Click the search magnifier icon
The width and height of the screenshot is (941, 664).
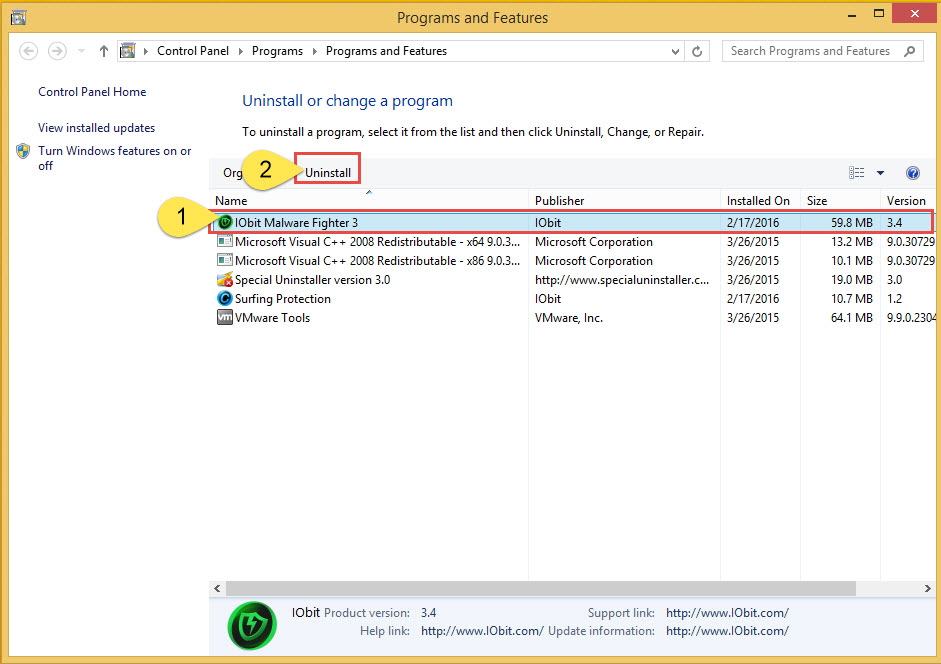910,51
